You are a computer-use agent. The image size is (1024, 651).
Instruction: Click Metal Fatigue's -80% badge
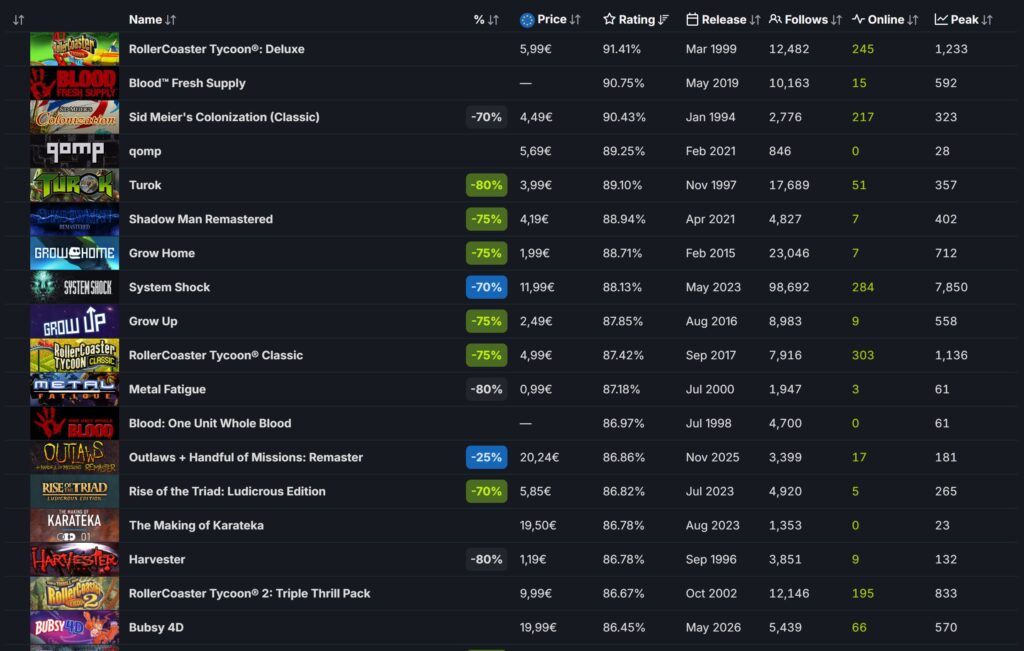point(487,389)
